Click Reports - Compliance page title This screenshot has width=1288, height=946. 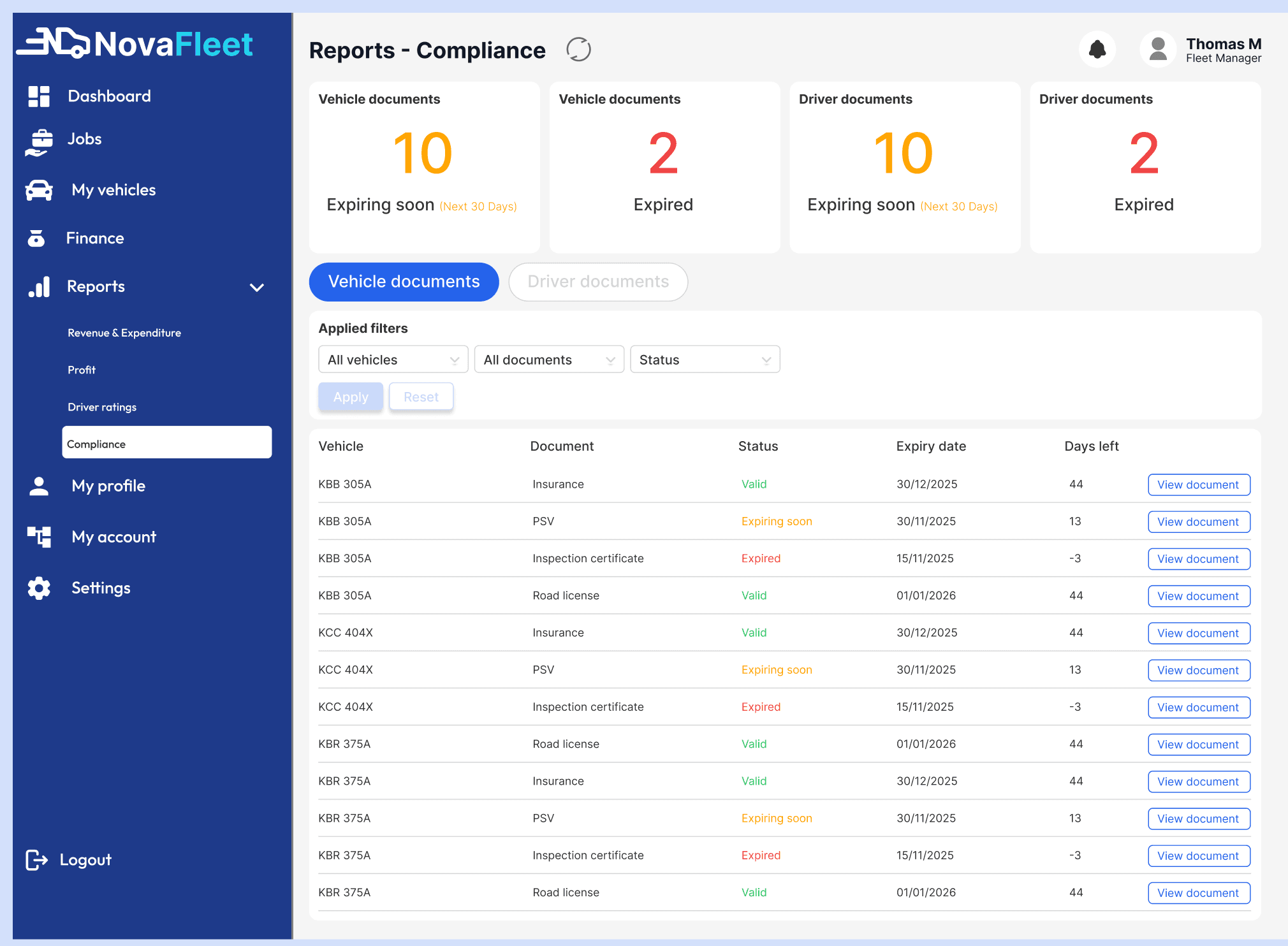pyautogui.click(x=427, y=50)
